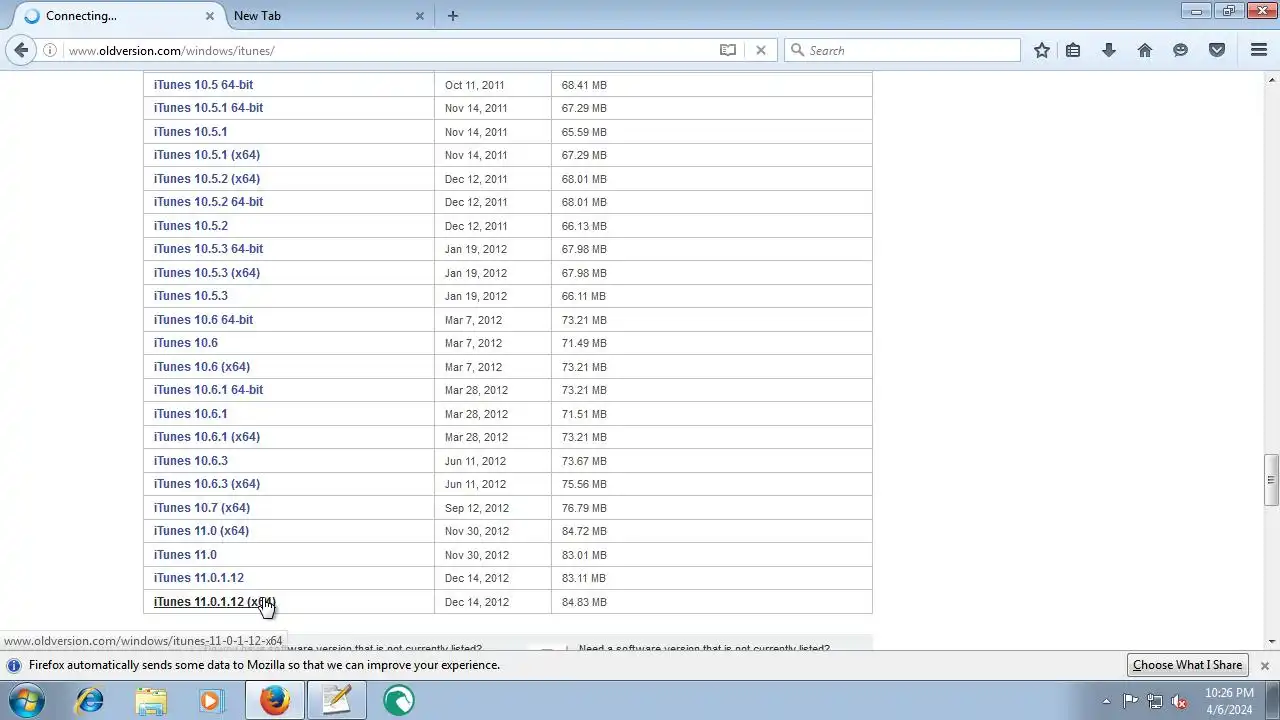Click the URL address field
1280x720 pixels.
tap(390, 50)
